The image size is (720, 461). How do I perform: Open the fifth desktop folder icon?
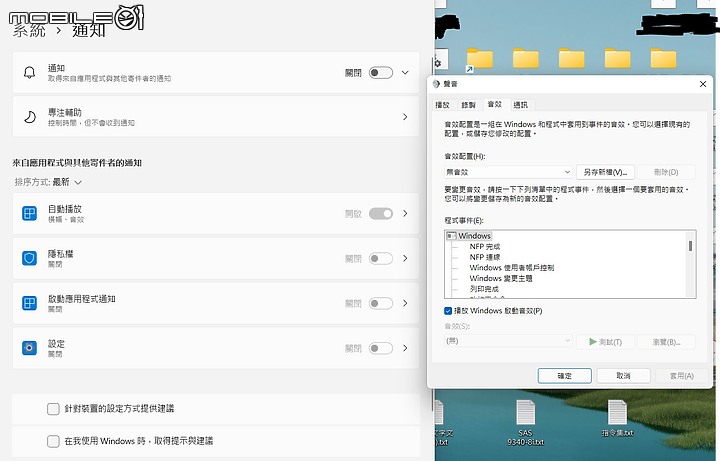(x=663, y=58)
